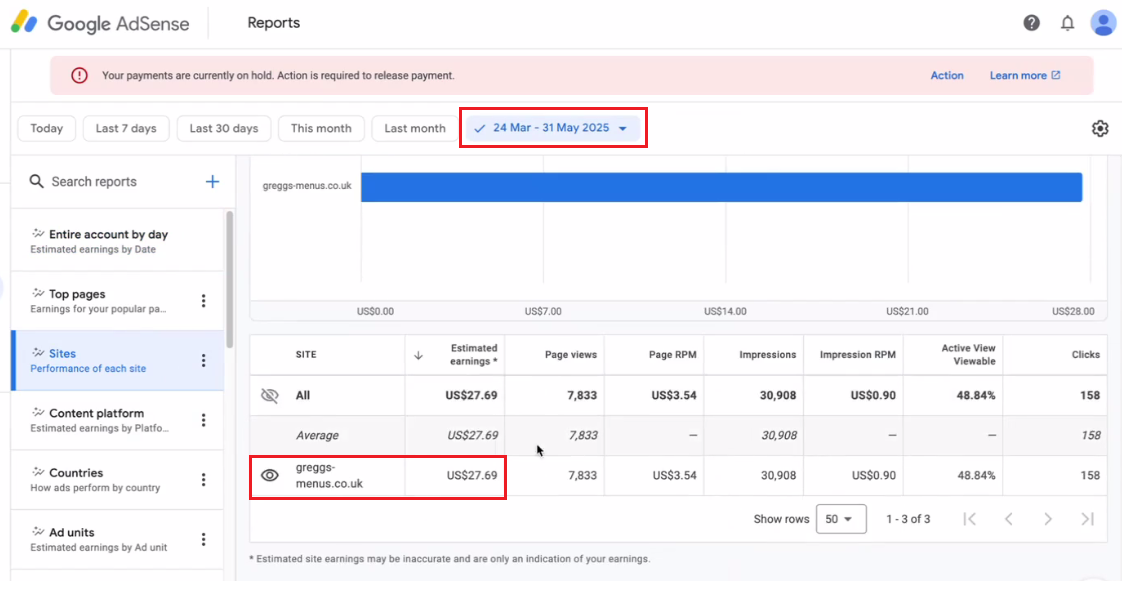Select the Today date range
This screenshot has width=1147, height=598.
(47, 128)
